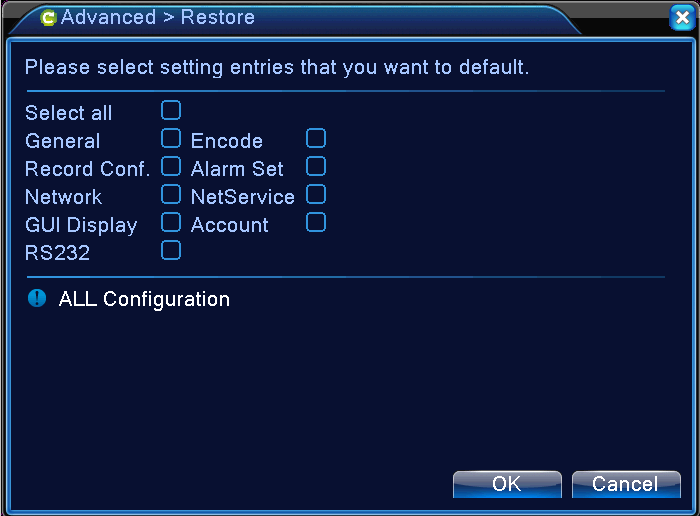Check the GUI Display checkbox
The image size is (700, 516).
[171, 222]
